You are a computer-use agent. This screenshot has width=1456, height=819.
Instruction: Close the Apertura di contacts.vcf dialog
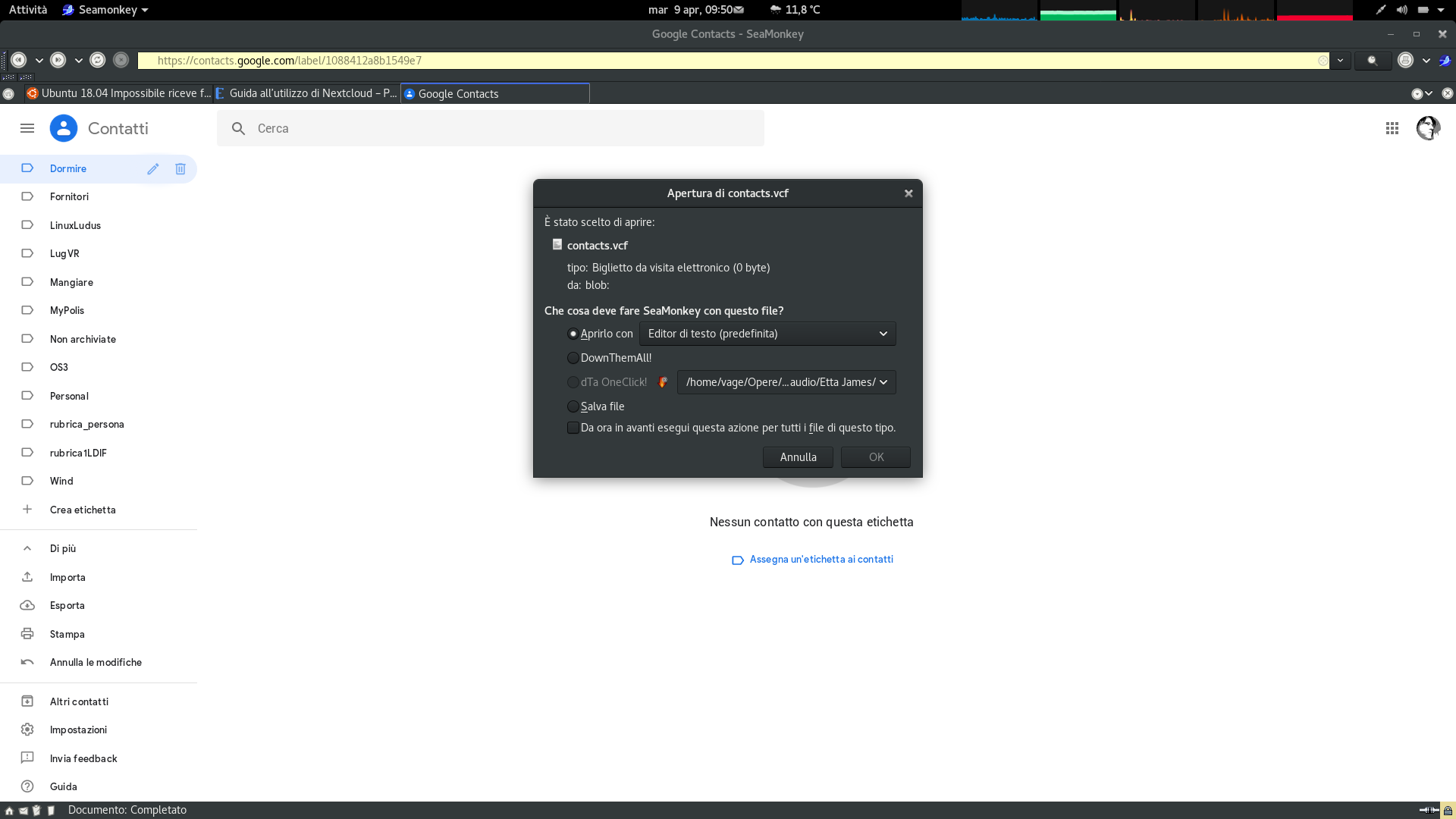pos(908,193)
